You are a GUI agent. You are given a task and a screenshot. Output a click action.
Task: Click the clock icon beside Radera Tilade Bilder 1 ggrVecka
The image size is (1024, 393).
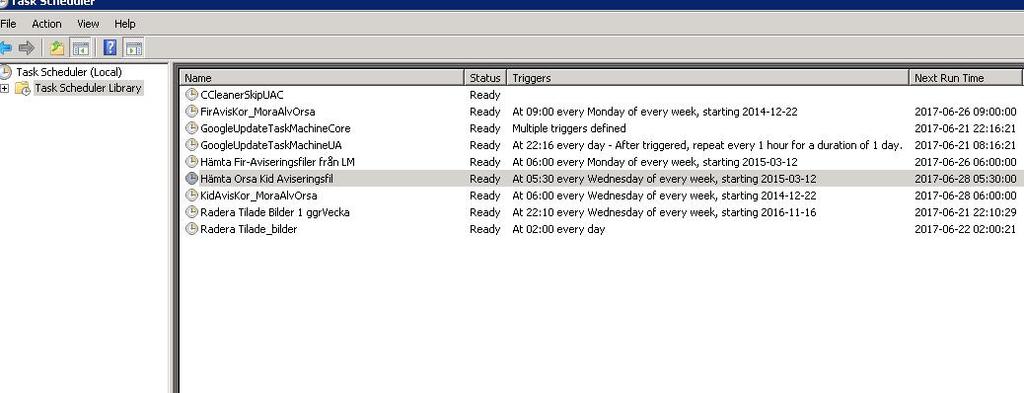point(191,212)
